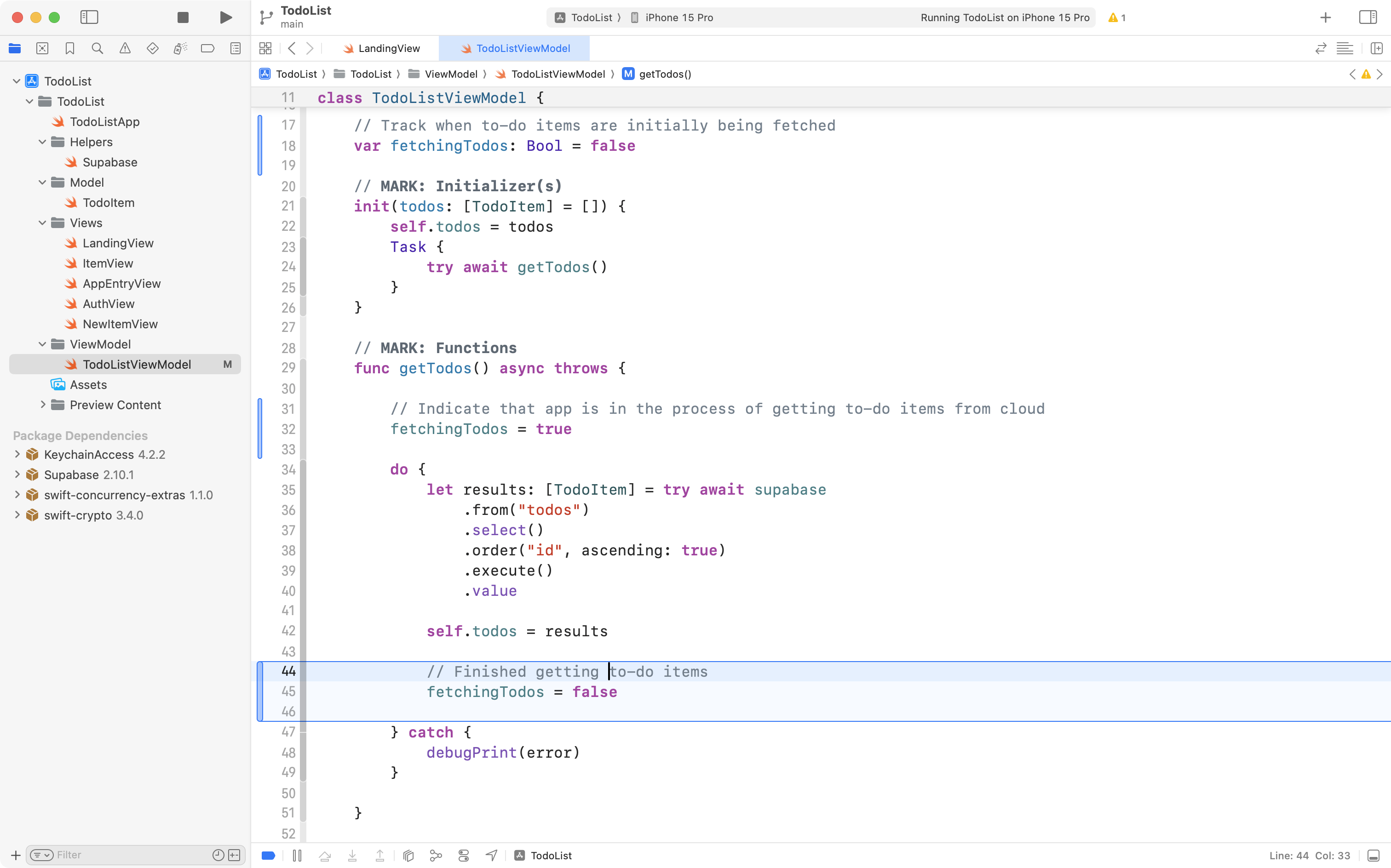Open the Report navigator list icon

[236, 48]
